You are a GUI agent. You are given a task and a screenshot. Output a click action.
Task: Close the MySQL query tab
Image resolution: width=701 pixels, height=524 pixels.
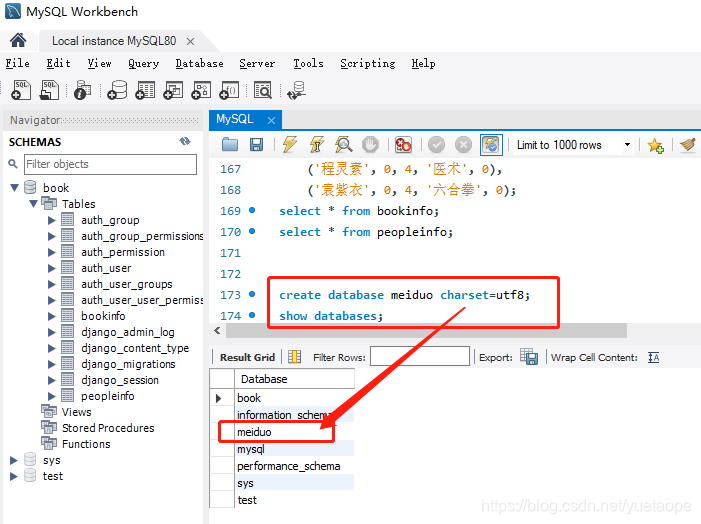coord(271,120)
